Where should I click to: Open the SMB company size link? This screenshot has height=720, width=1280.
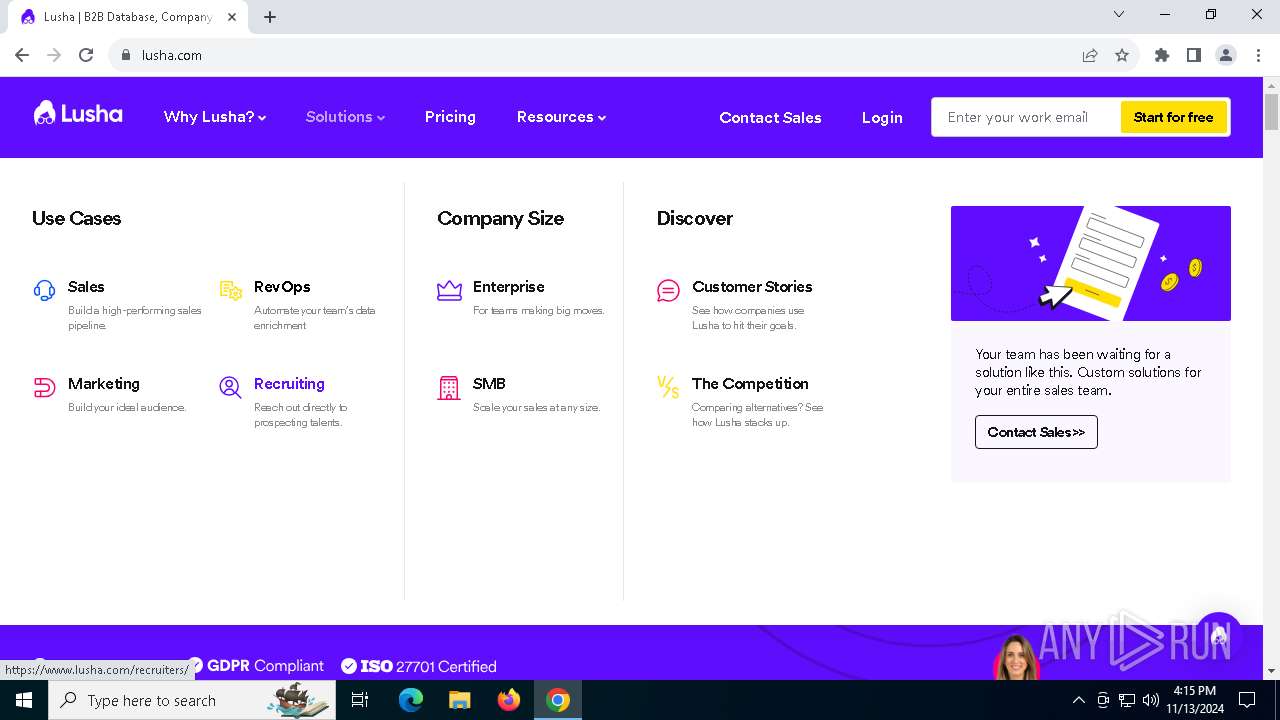(489, 384)
